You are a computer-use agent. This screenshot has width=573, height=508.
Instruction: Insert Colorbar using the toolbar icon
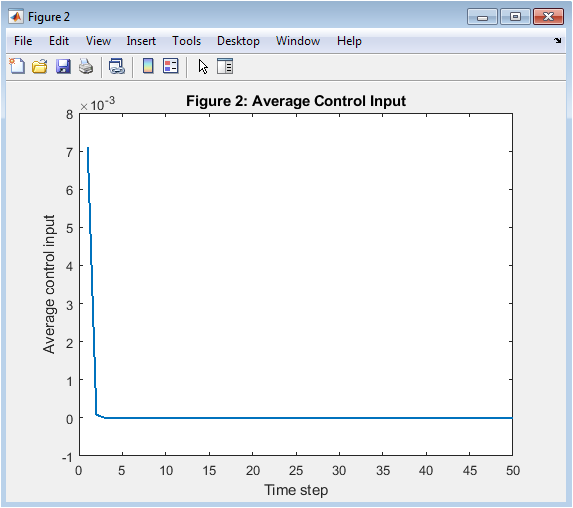coord(148,66)
